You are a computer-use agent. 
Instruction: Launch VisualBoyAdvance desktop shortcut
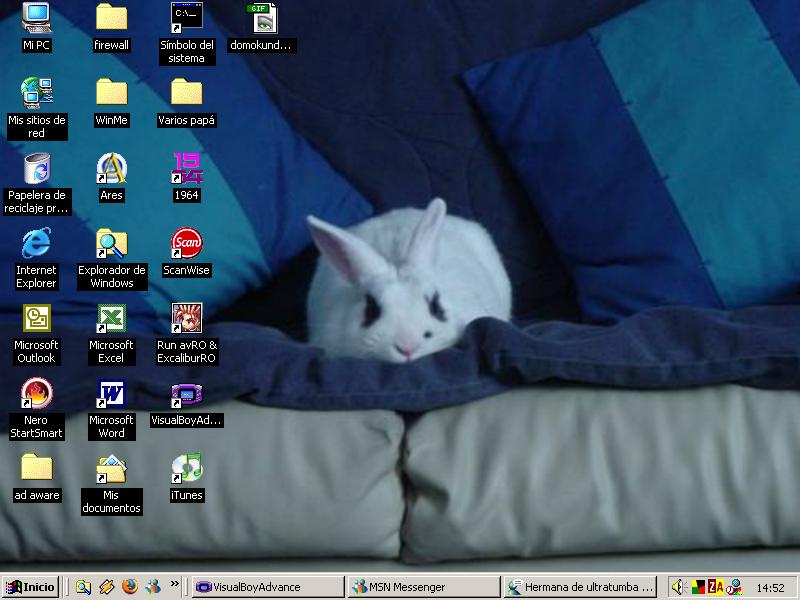[186, 394]
